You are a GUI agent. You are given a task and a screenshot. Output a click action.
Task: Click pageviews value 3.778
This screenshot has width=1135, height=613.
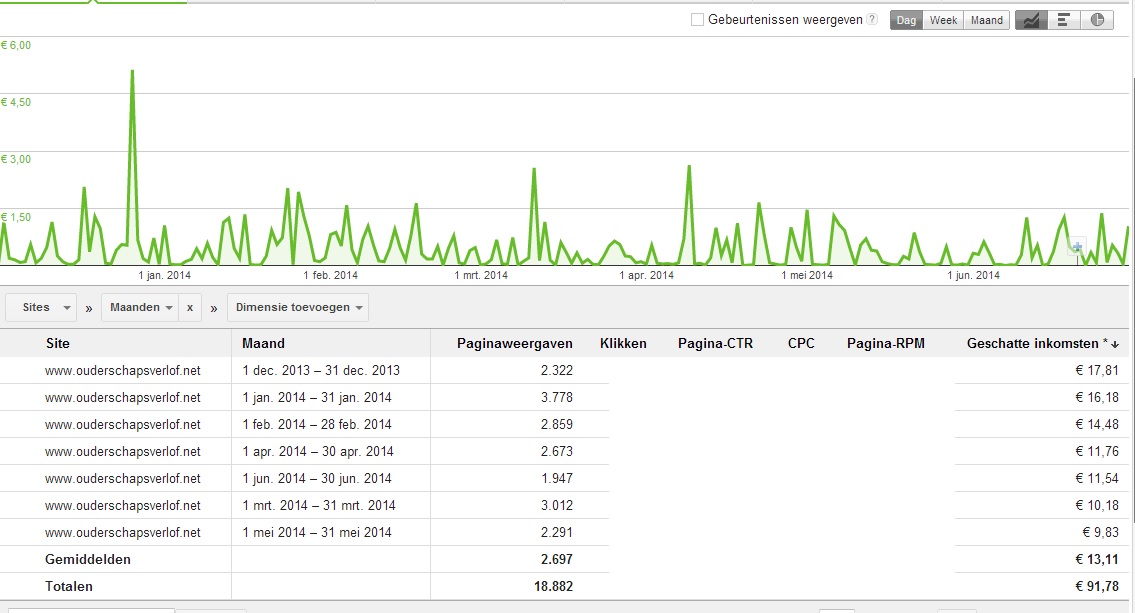[557, 397]
